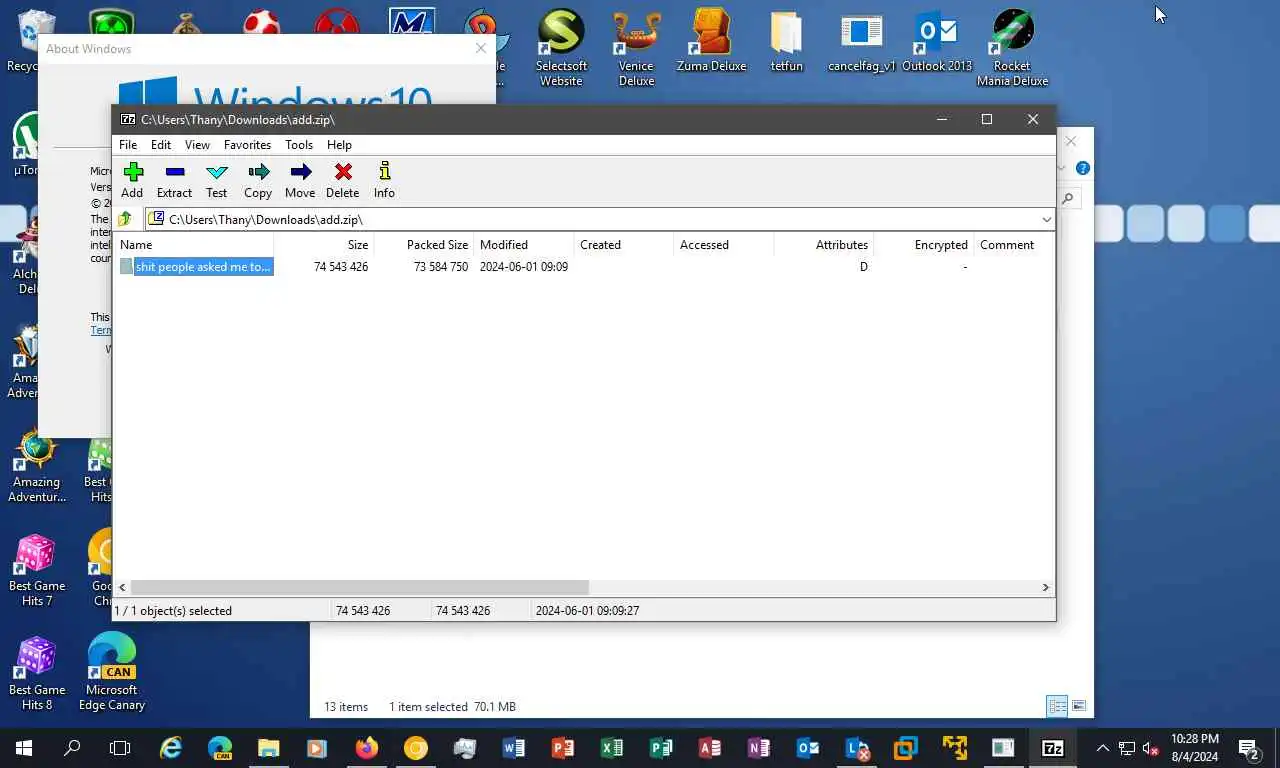This screenshot has width=1280, height=768.
Task: Click the modified date 2024-06-01 09:09 cell
Action: coord(524,267)
